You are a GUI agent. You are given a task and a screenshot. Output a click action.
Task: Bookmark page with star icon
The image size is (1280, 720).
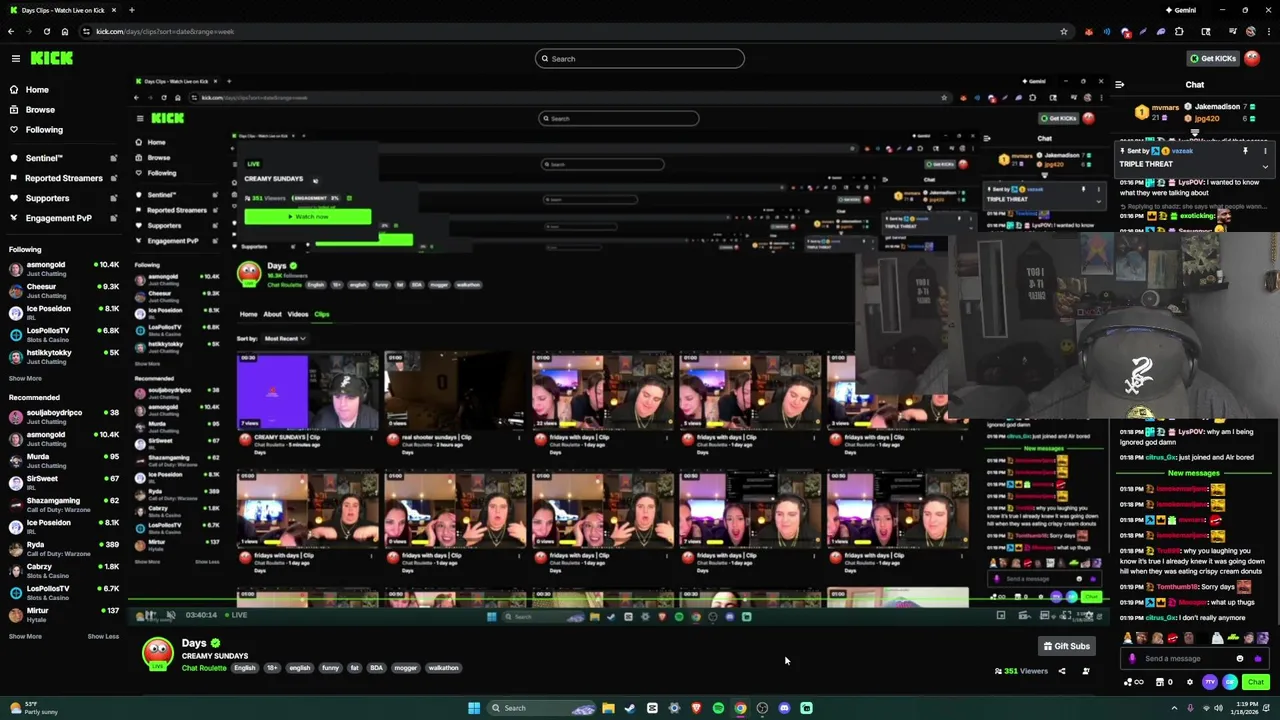pyautogui.click(x=1063, y=31)
